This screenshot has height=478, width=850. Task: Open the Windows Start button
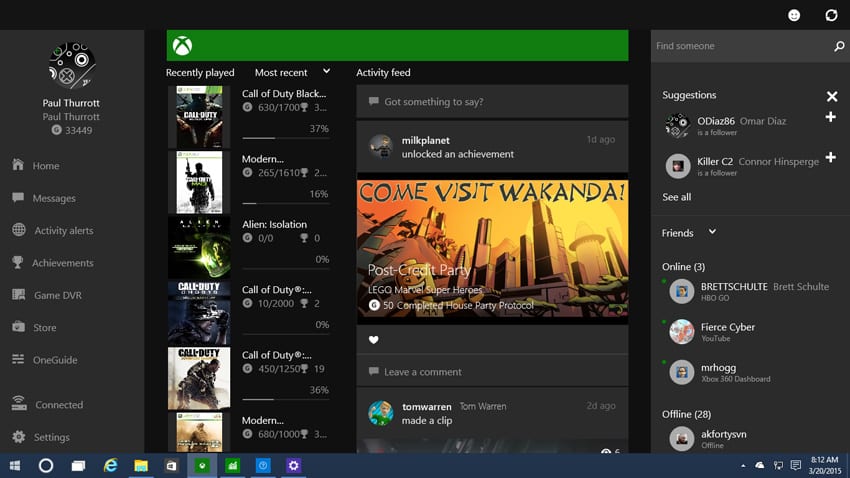pos(15,466)
